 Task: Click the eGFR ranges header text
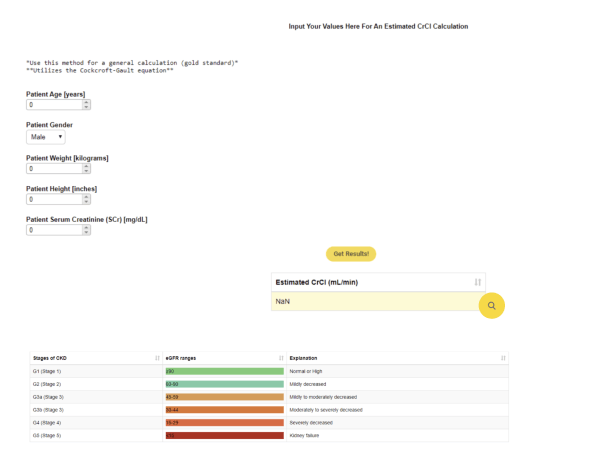pyautogui.click(x=181, y=358)
